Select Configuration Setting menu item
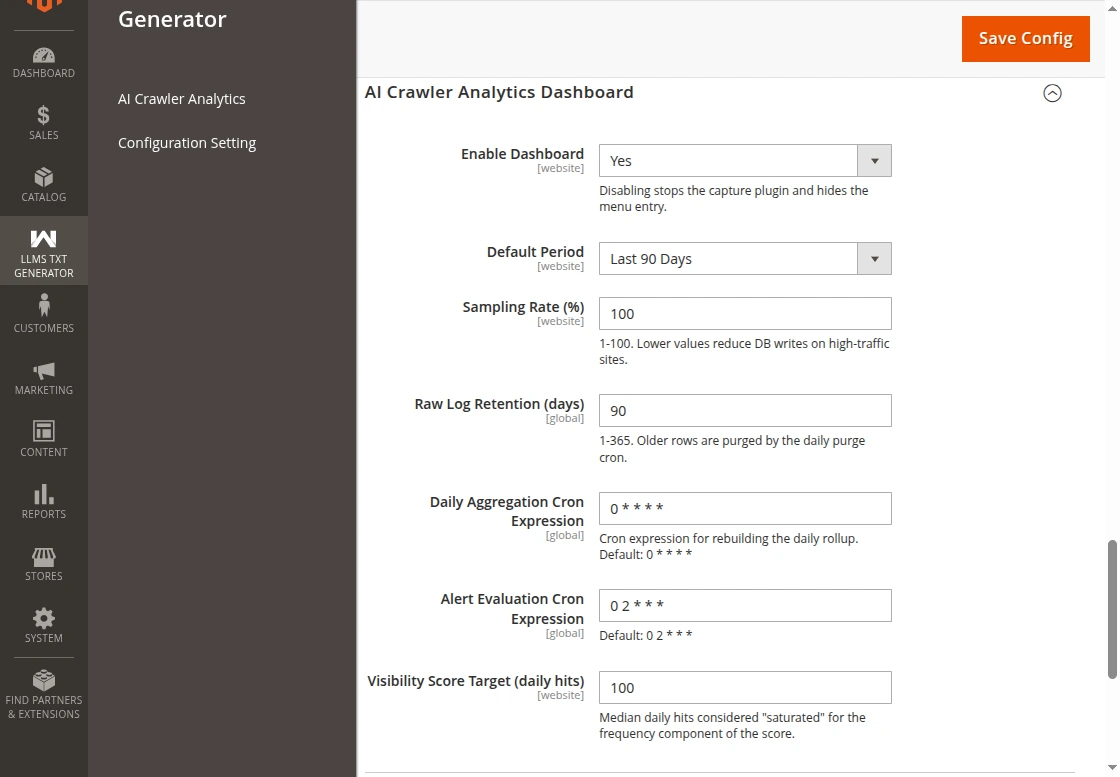This screenshot has height=777, width=1120. [187, 143]
